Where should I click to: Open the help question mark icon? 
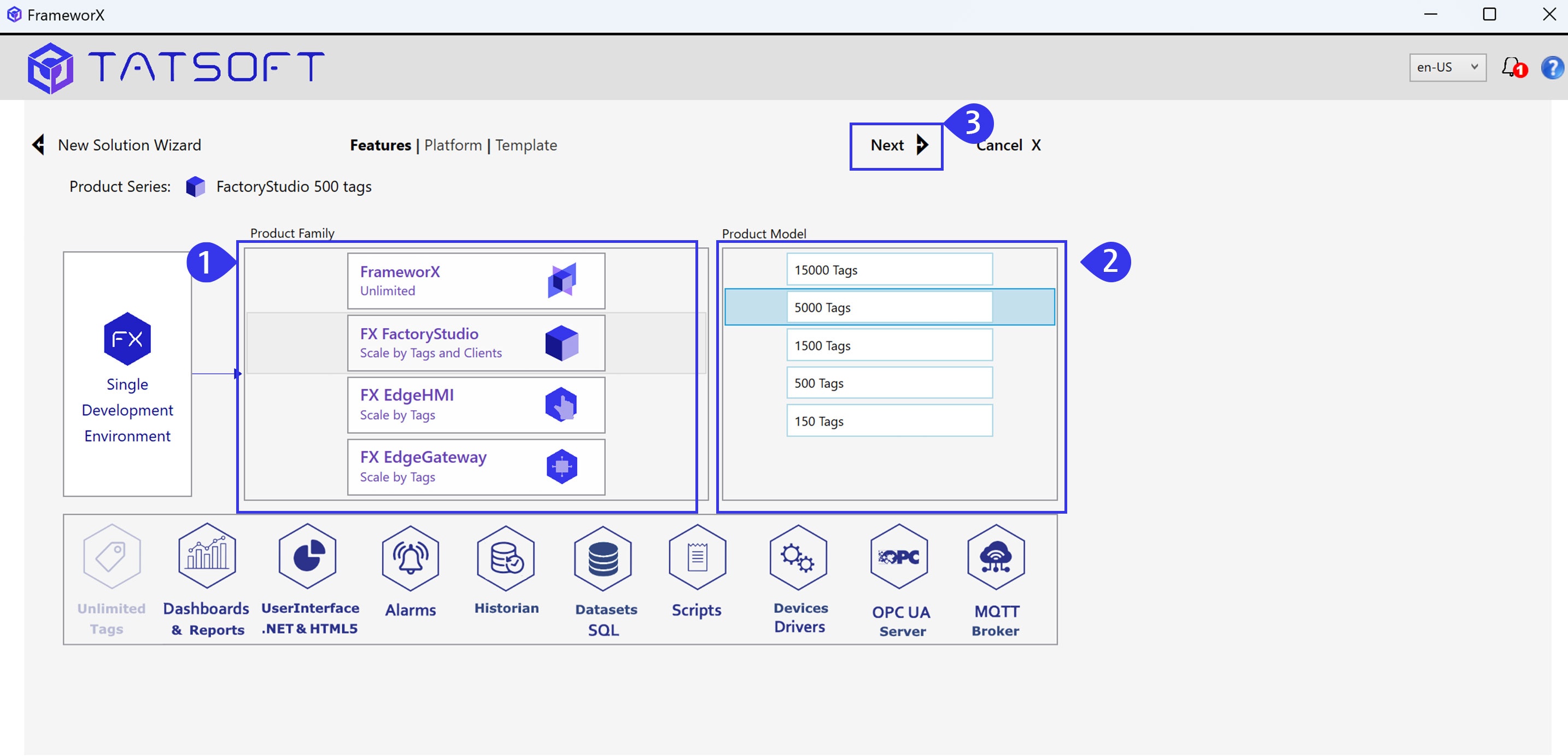[x=1553, y=67]
